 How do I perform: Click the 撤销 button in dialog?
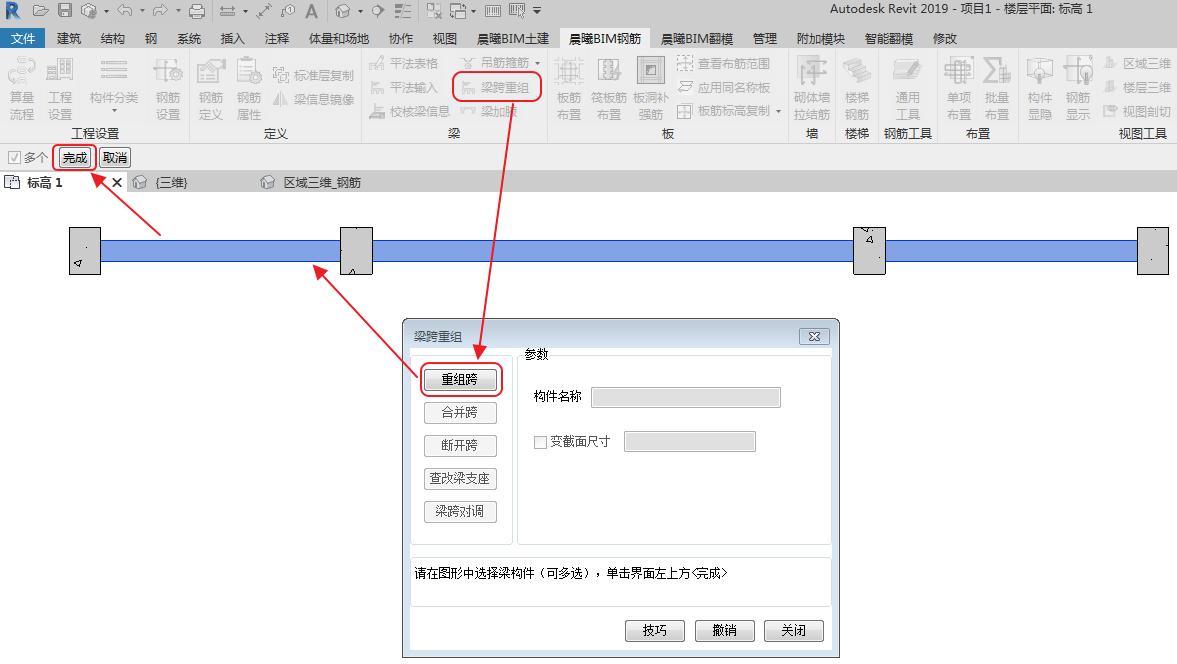[x=724, y=630]
